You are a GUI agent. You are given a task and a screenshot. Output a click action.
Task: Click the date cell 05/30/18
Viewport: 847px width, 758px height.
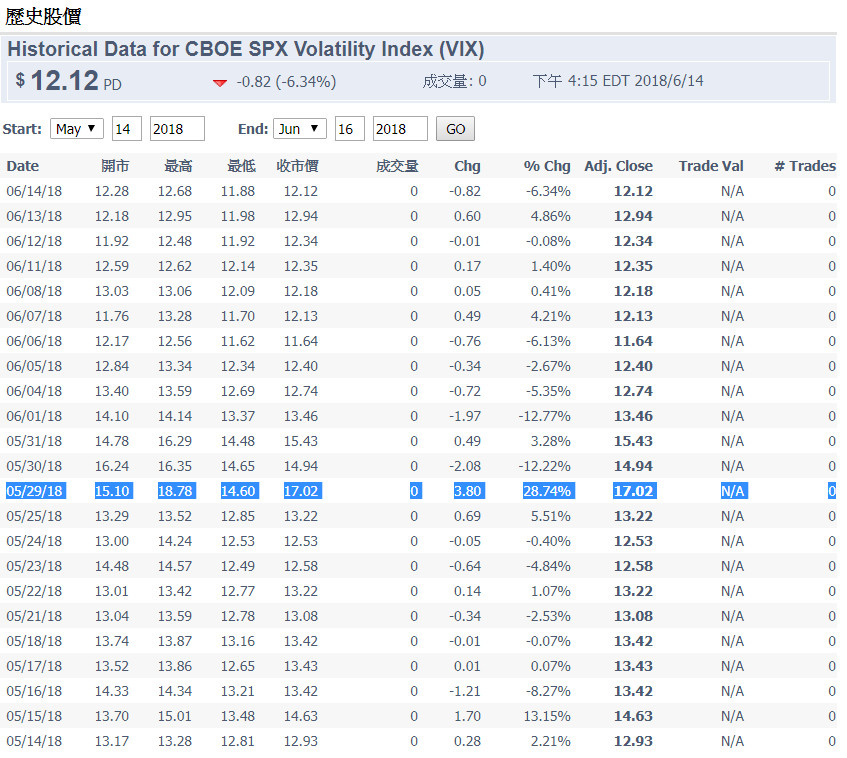pos(34,466)
